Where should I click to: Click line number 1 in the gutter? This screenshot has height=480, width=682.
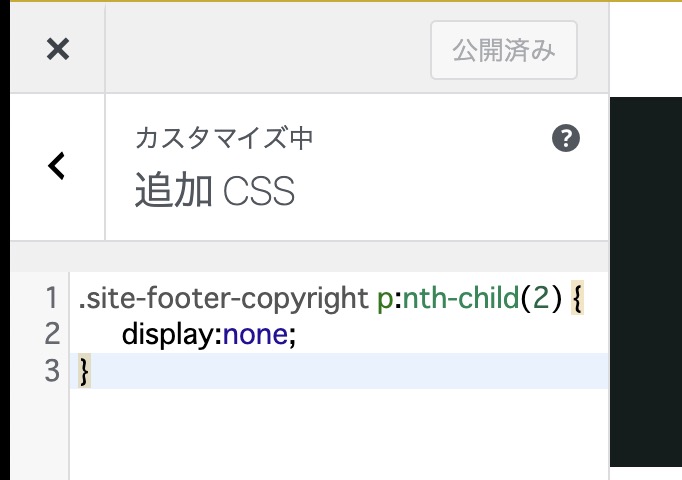[52, 298]
